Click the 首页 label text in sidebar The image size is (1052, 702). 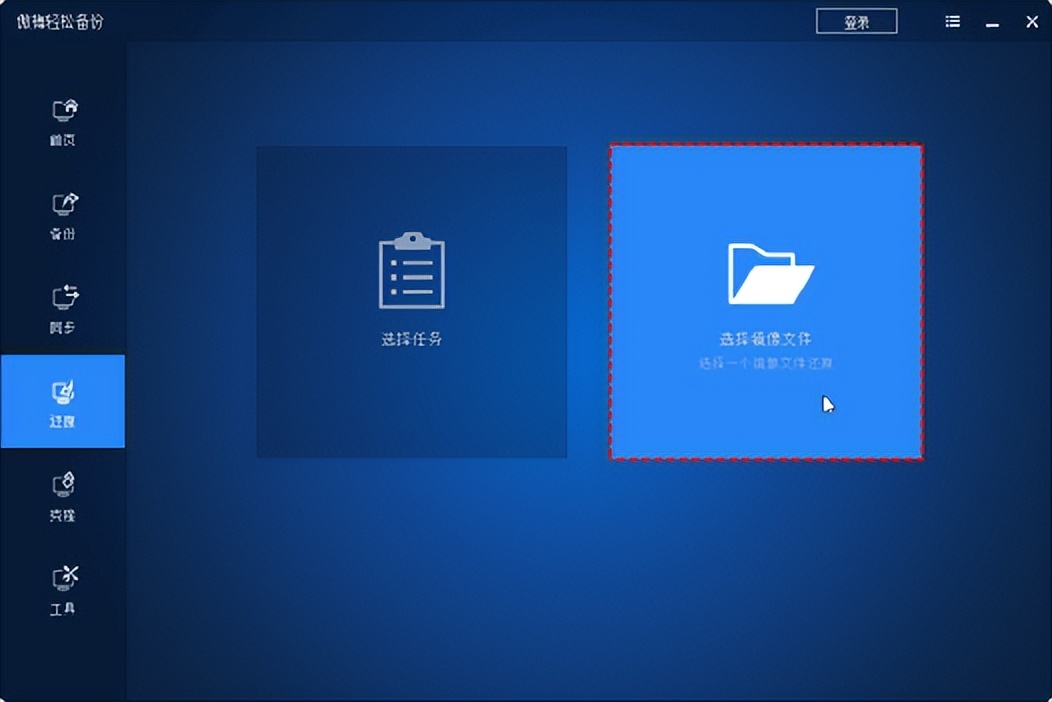[x=62, y=140]
